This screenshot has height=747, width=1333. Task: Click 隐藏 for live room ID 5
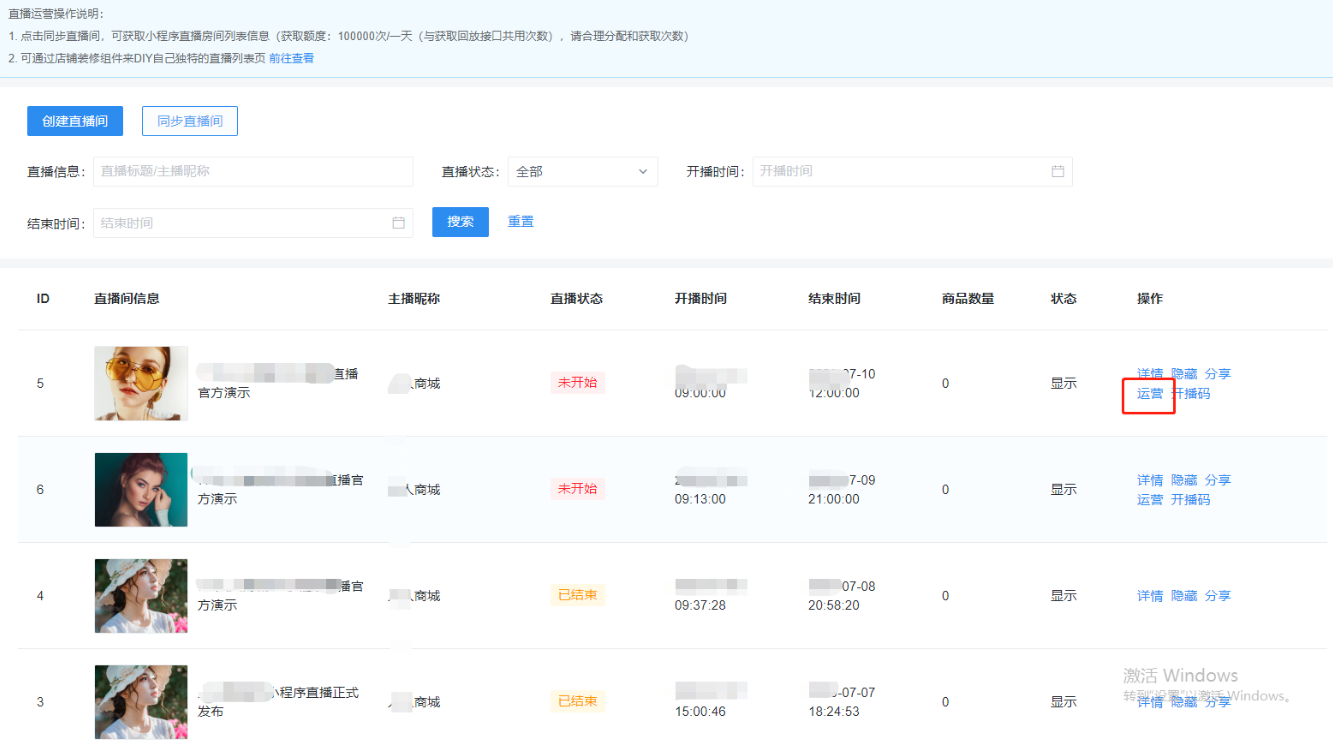(1184, 374)
